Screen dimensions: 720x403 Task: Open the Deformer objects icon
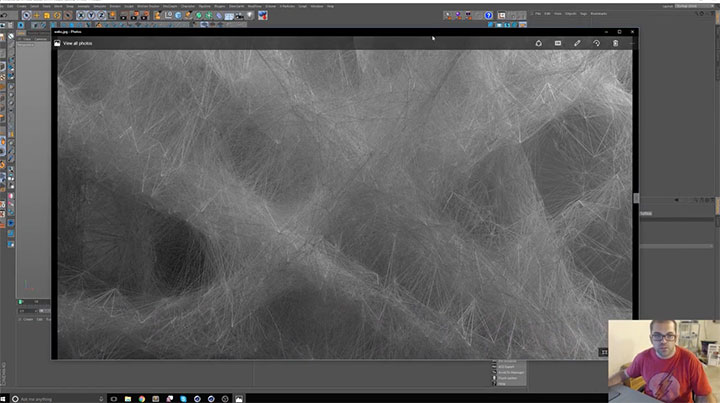pyautogui.click(x=219, y=16)
